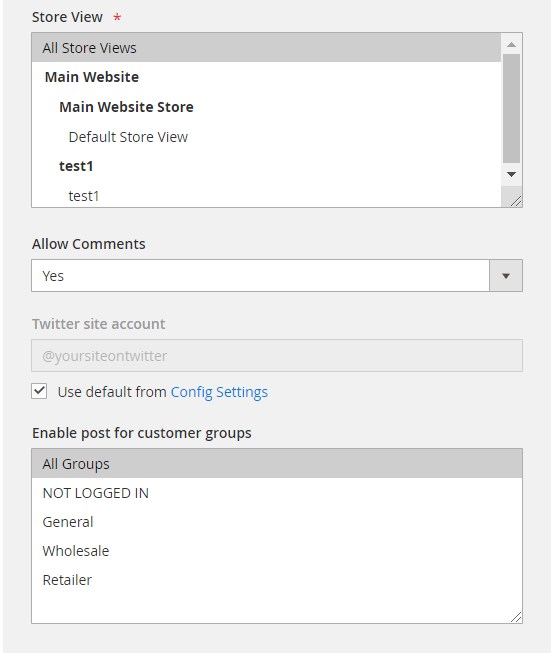Open the Config Settings link
This screenshot has height=653, width=554.
pyautogui.click(x=219, y=392)
